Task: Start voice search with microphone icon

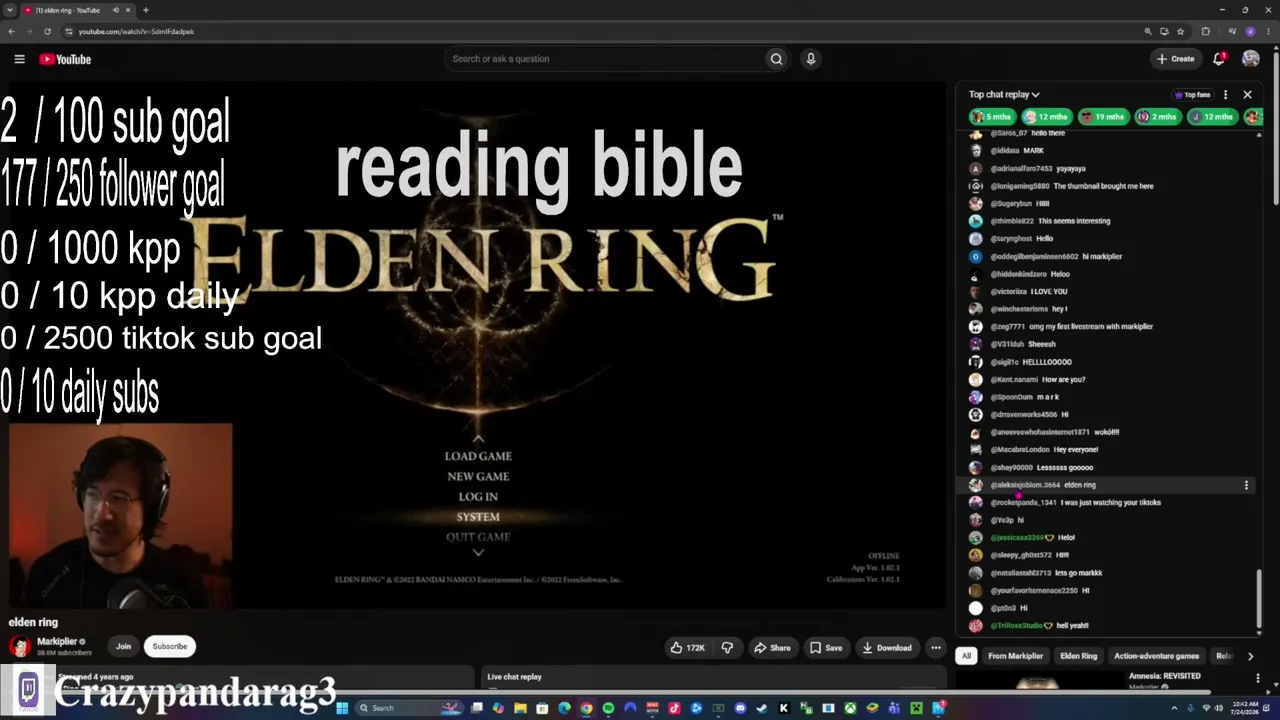Action: [x=811, y=59]
